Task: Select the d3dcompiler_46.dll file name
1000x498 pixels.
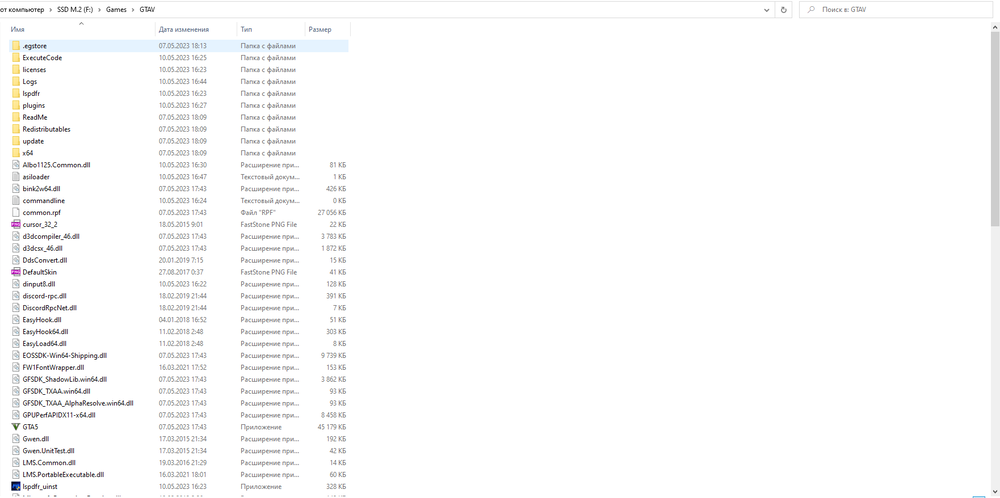Action: [50, 237]
